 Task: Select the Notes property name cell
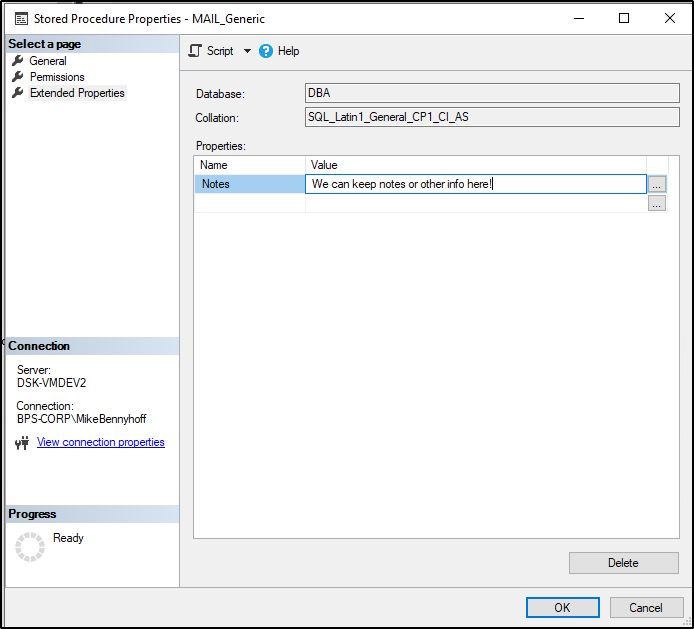[250, 184]
